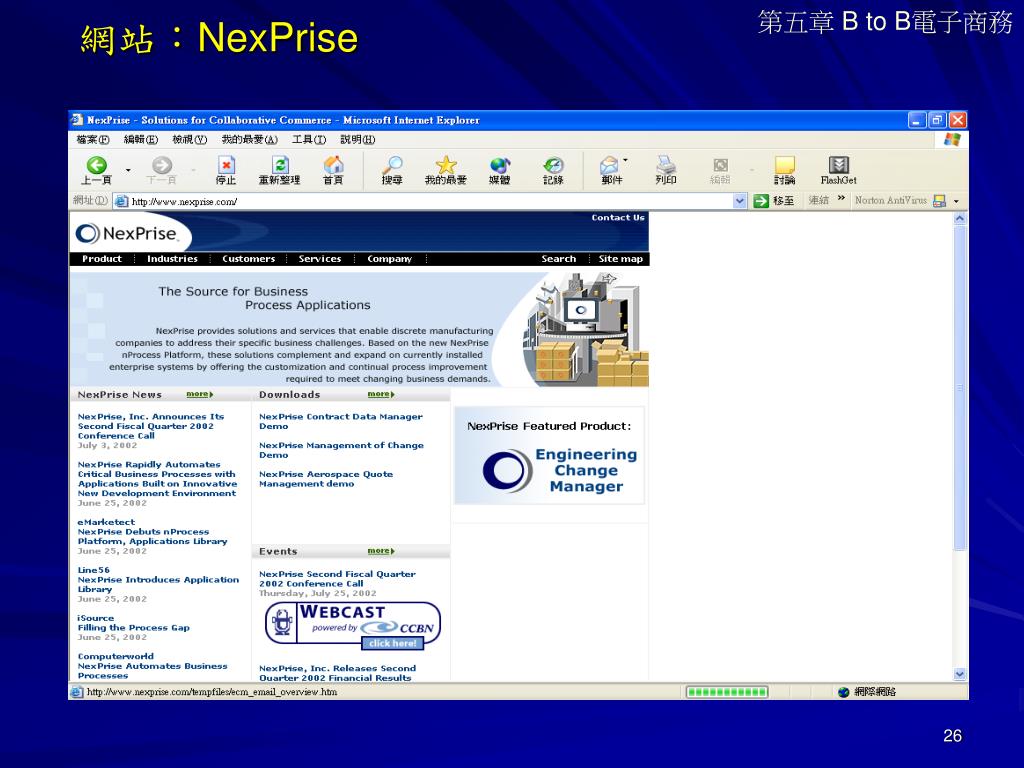The image size is (1024, 768).
Task: Select the Customers navigation tab
Action: pos(249,259)
